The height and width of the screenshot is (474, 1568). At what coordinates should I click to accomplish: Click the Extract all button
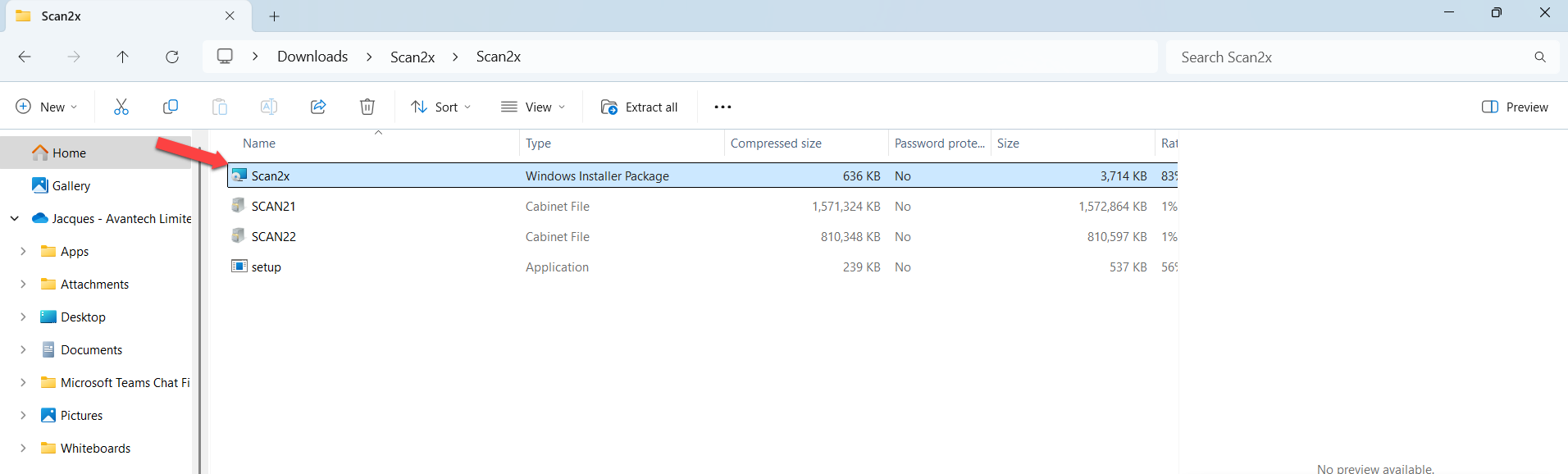point(640,107)
